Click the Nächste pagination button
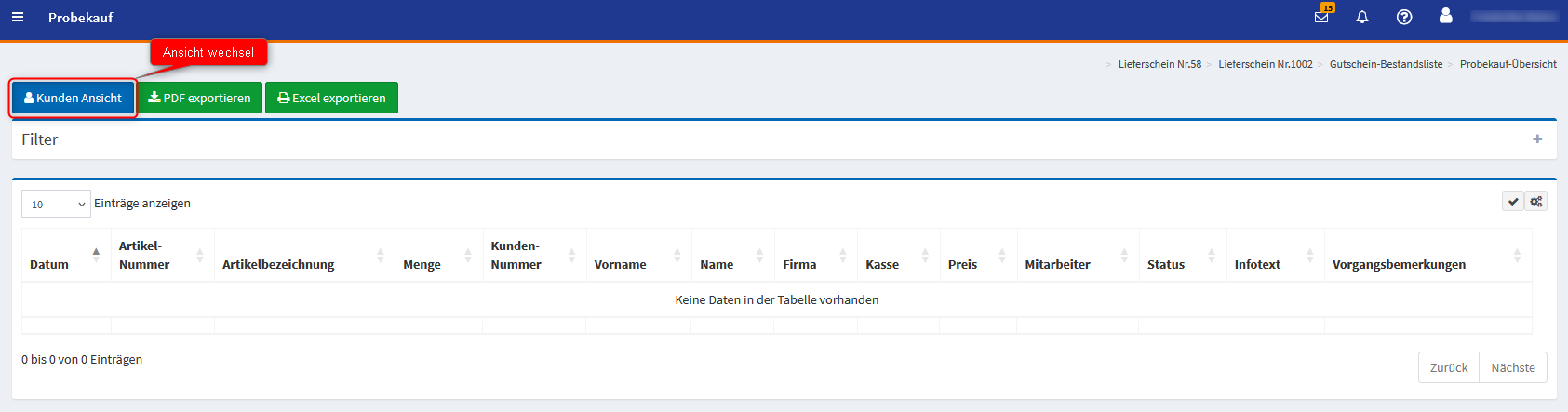The image size is (1568, 412). coord(1513,367)
